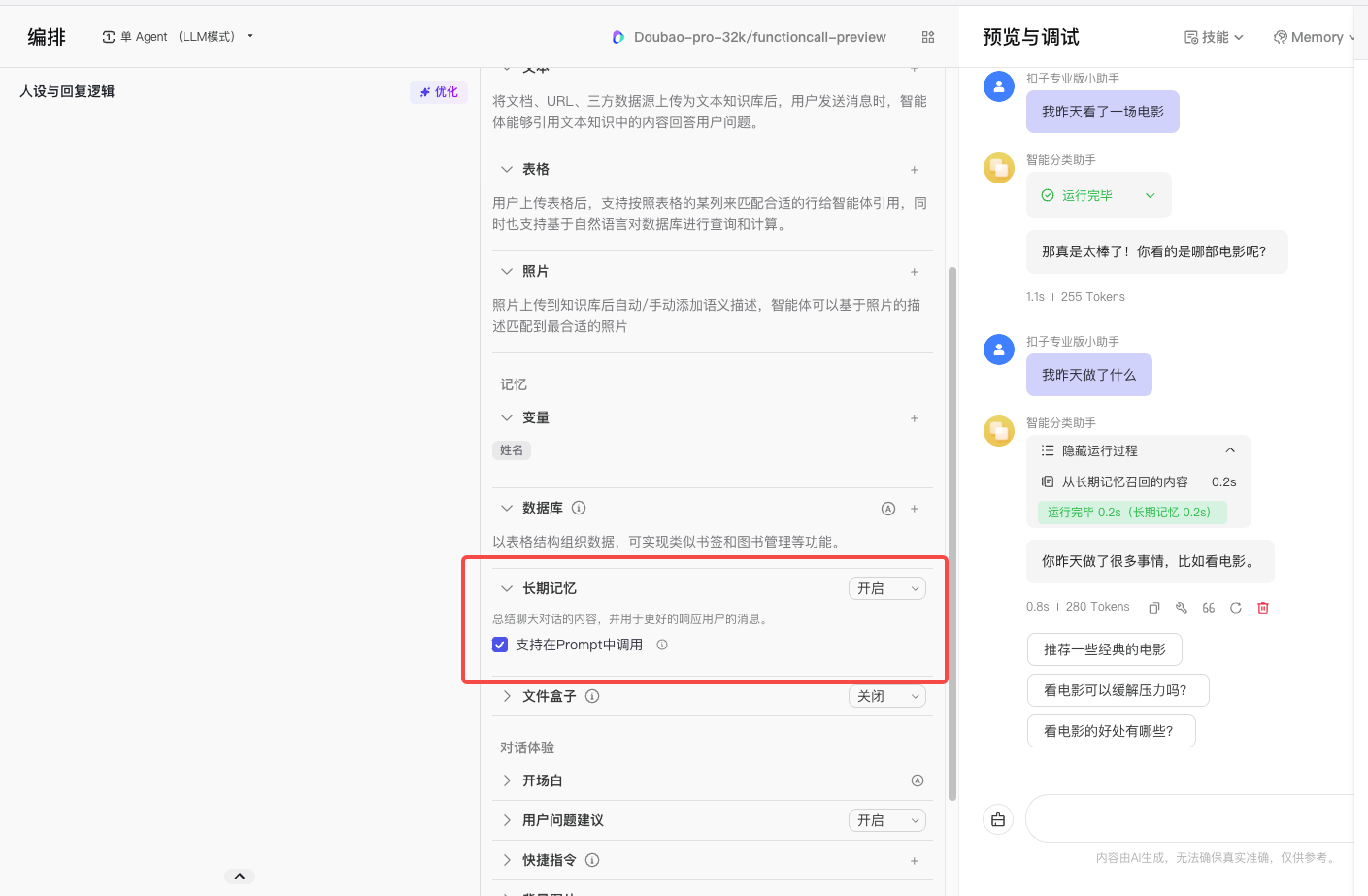Image resolution: width=1368 pixels, height=896 pixels.
Task: Click the auto-generate A icon in 开场白 row
Action: [x=918, y=780]
